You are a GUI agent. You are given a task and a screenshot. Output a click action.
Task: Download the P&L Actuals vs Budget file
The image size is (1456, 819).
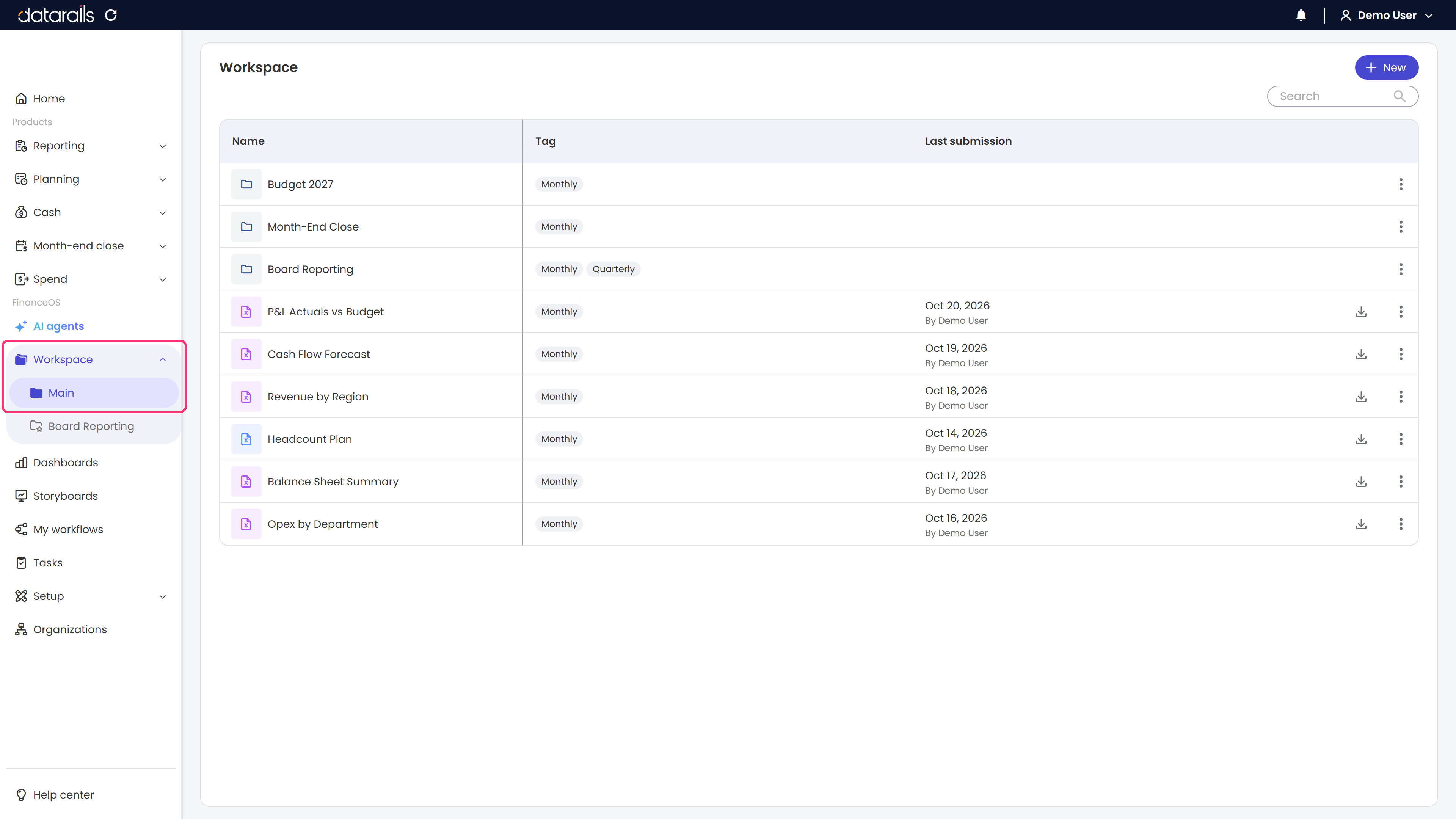pyautogui.click(x=1361, y=311)
